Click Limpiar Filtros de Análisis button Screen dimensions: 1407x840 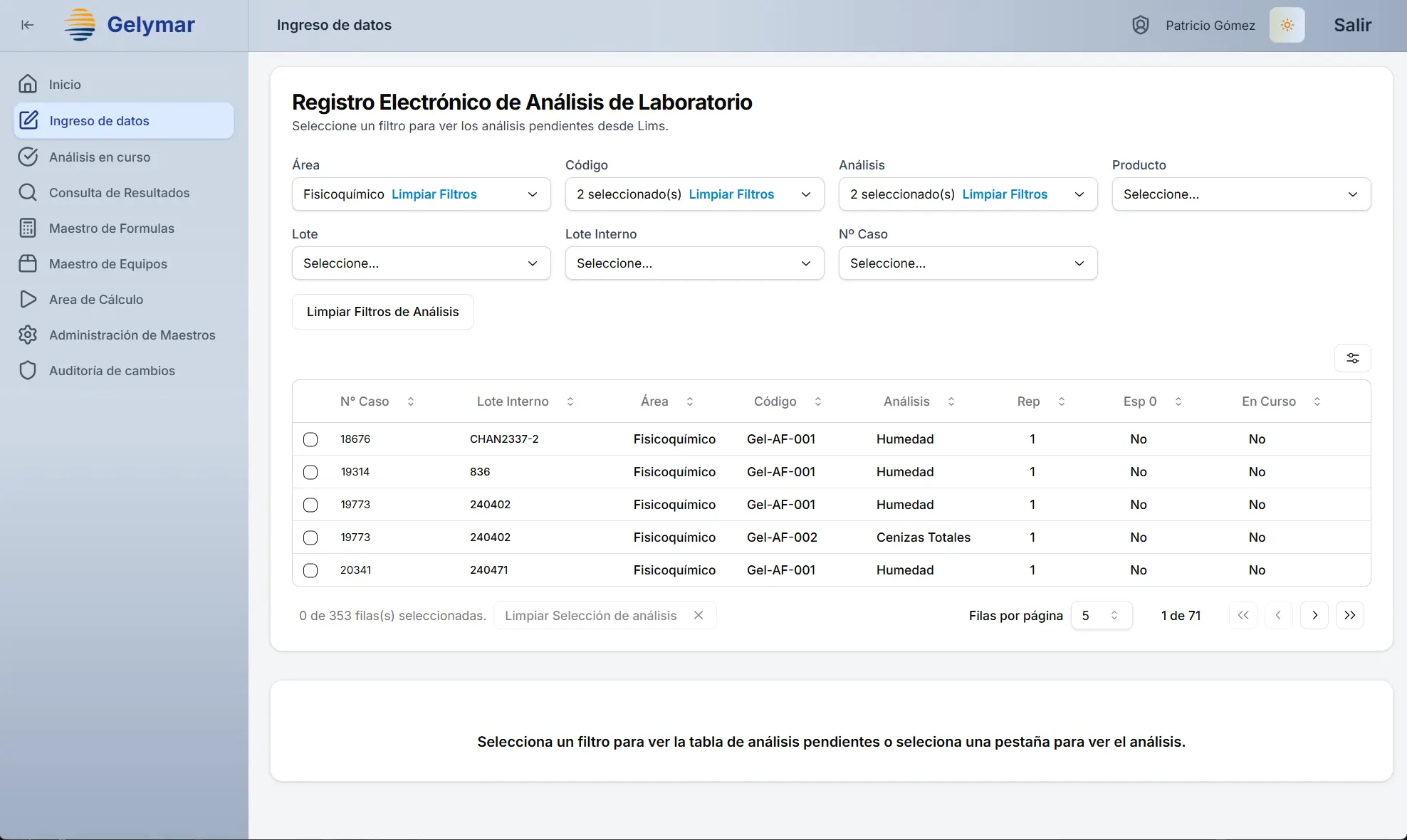(x=382, y=312)
